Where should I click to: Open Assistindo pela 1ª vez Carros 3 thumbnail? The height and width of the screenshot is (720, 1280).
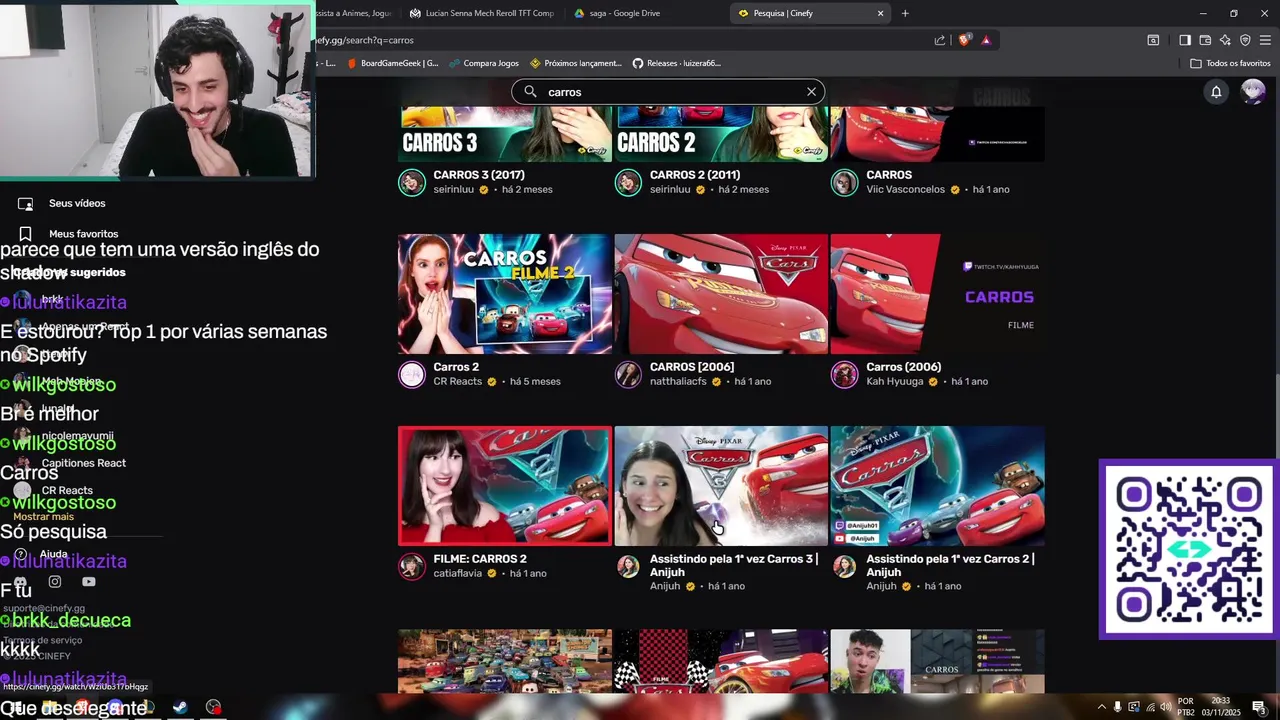[721, 486]
